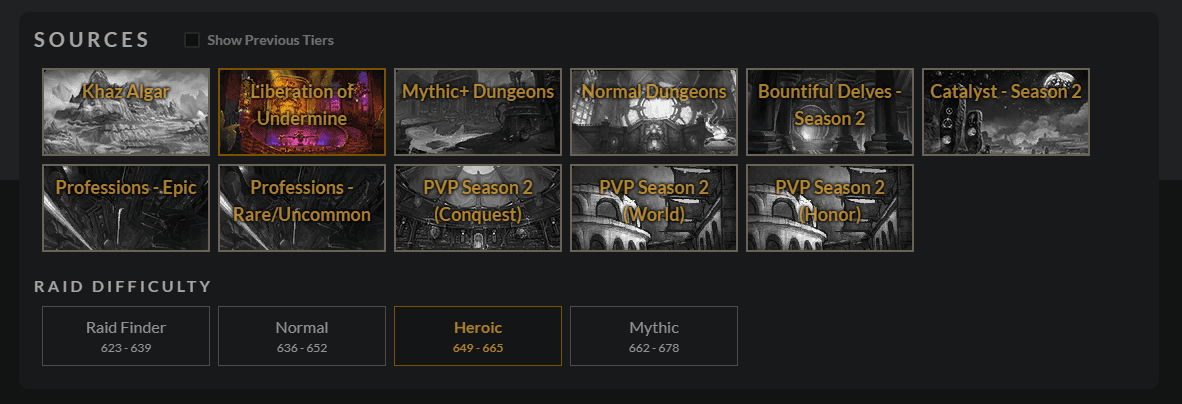The image size is (1182, 404).
Task: Choose the Professions - Epic source tile
Action: tap(126, 208)
